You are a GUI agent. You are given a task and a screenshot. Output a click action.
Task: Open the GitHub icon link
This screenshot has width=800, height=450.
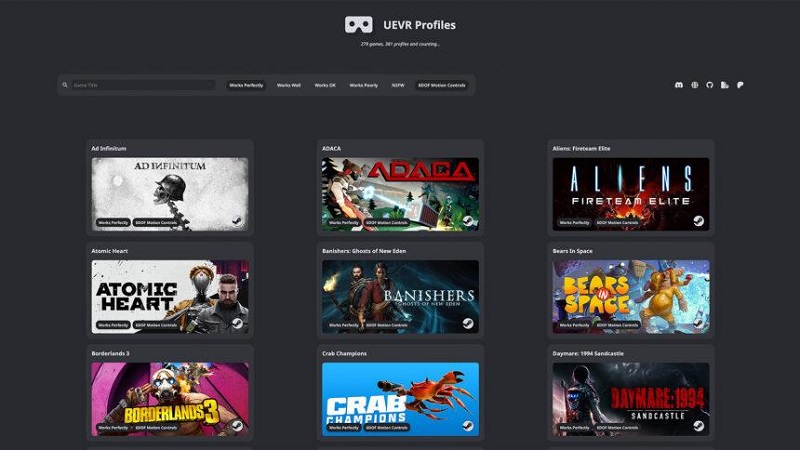click(710, 85)
